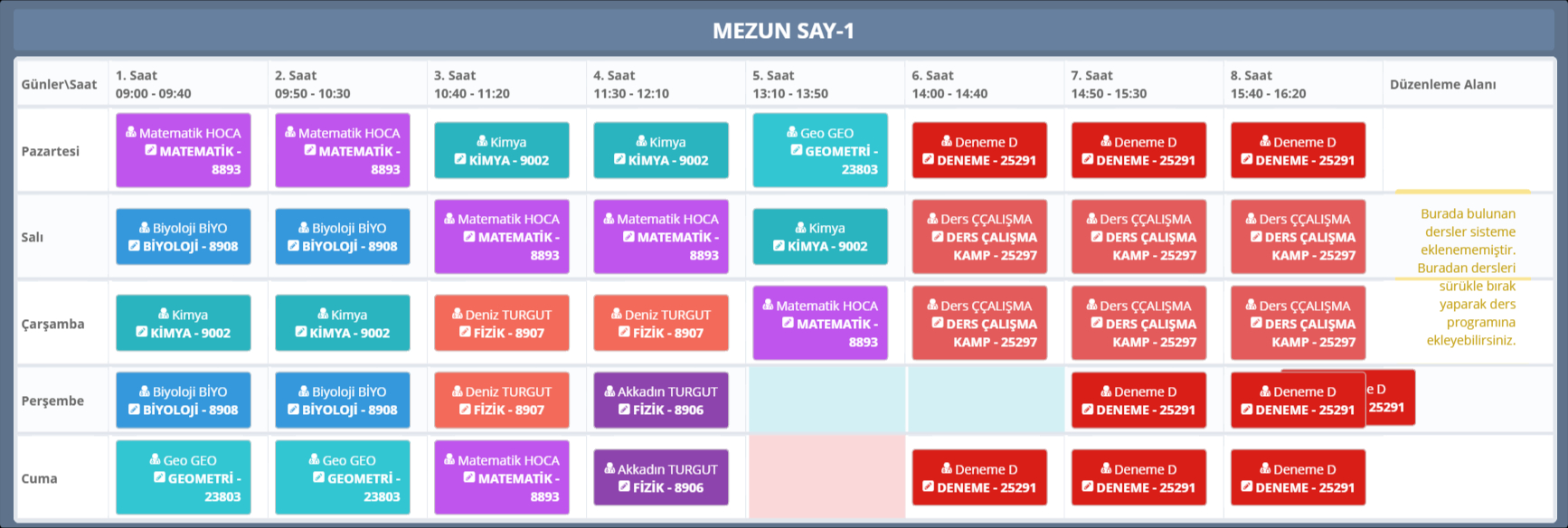Screen dimensions: 1568x528
Task: Select the partially hidden card in Düzenleme Alanı
Action: click(x=1391, y=398)
